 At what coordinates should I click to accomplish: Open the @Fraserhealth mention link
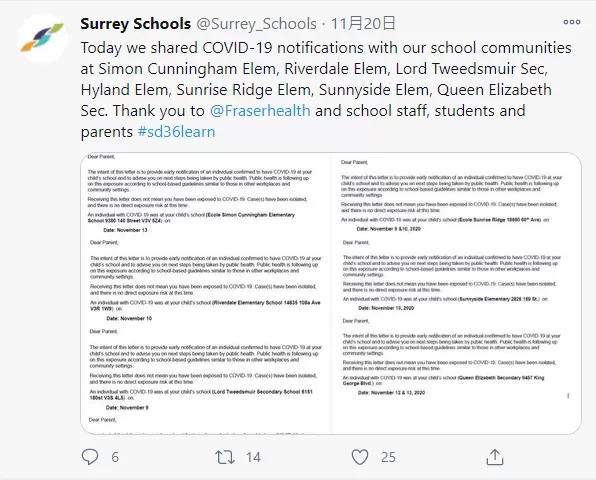pyautogui.click(x=260, y=111)
